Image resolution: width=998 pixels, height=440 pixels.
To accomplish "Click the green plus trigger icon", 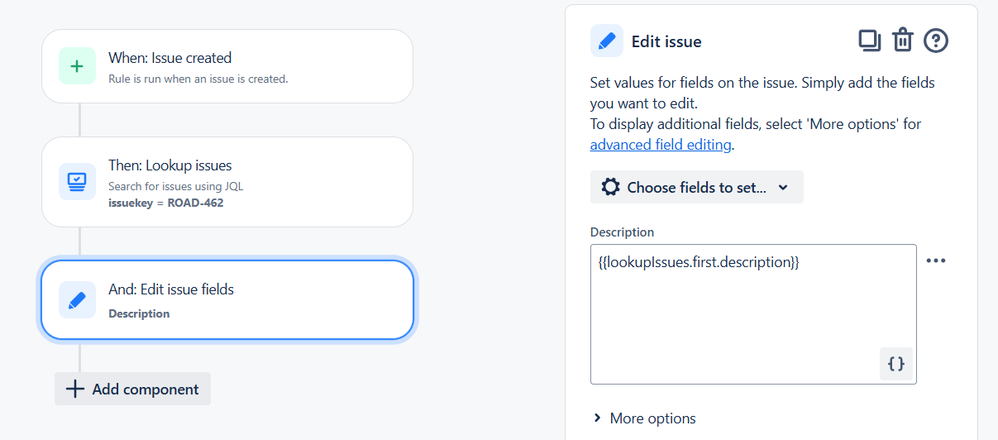I will point(77,66).
